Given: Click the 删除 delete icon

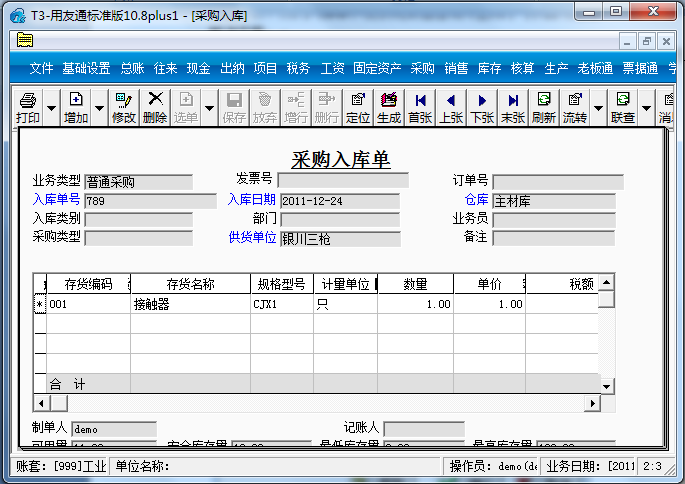Looking at the screenshot, I should (x=155, y=108).
